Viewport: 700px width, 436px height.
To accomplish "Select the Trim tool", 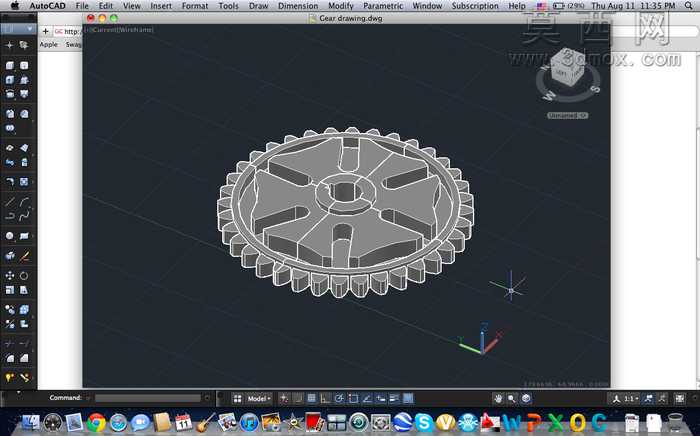I will click(10, 344).
